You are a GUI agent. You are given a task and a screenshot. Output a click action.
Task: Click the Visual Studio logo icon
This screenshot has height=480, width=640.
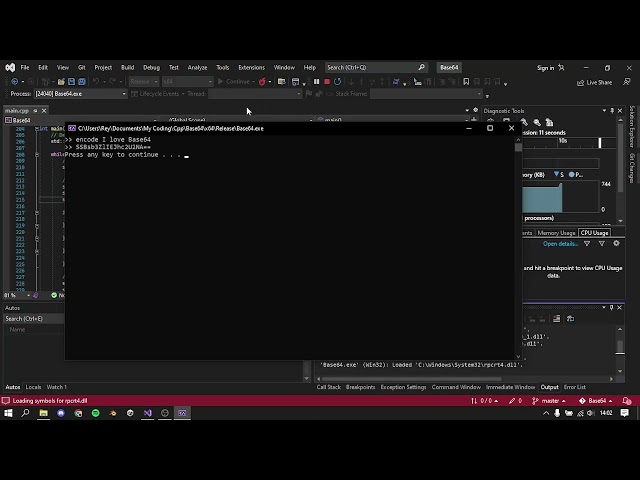click(10, 67)
